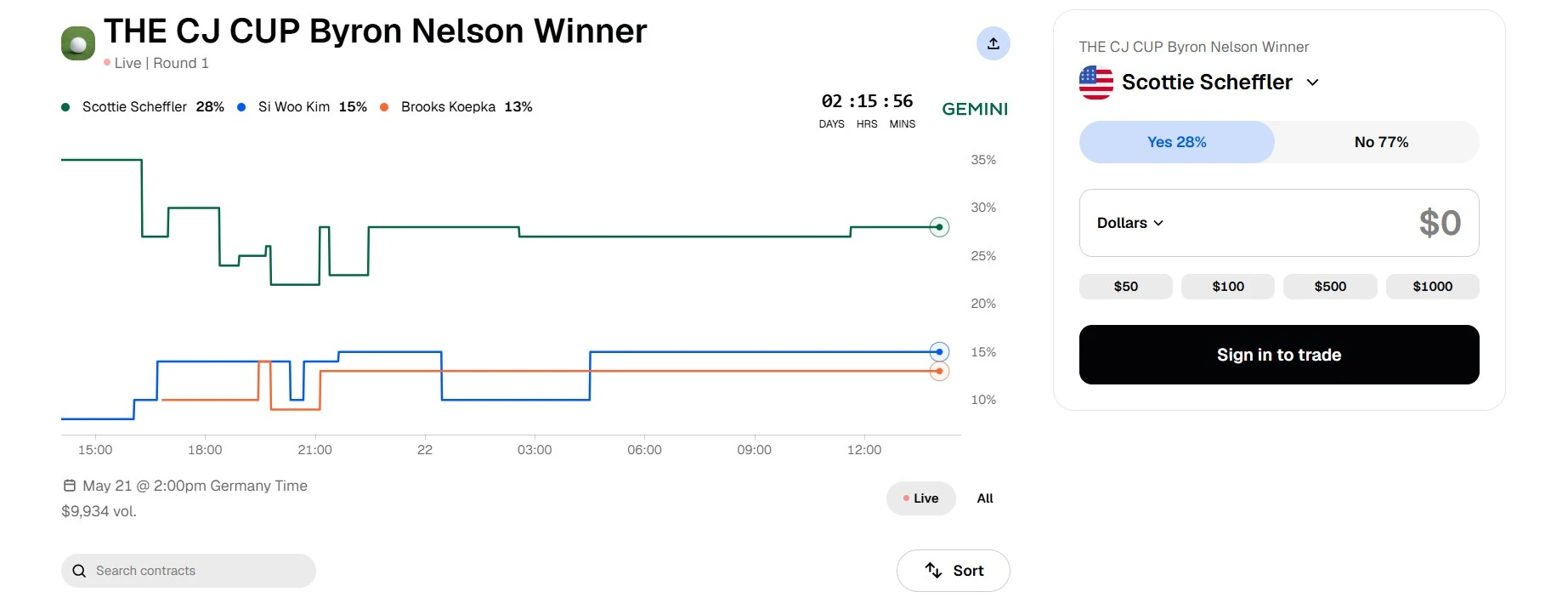Select No 77% option
Viewport: 1568px width, 609px height.
click(x=1381, y=142)
